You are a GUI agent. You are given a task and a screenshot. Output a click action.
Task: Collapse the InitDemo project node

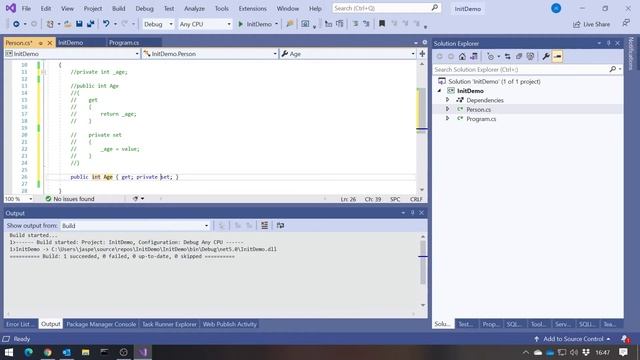click(440, 91)
